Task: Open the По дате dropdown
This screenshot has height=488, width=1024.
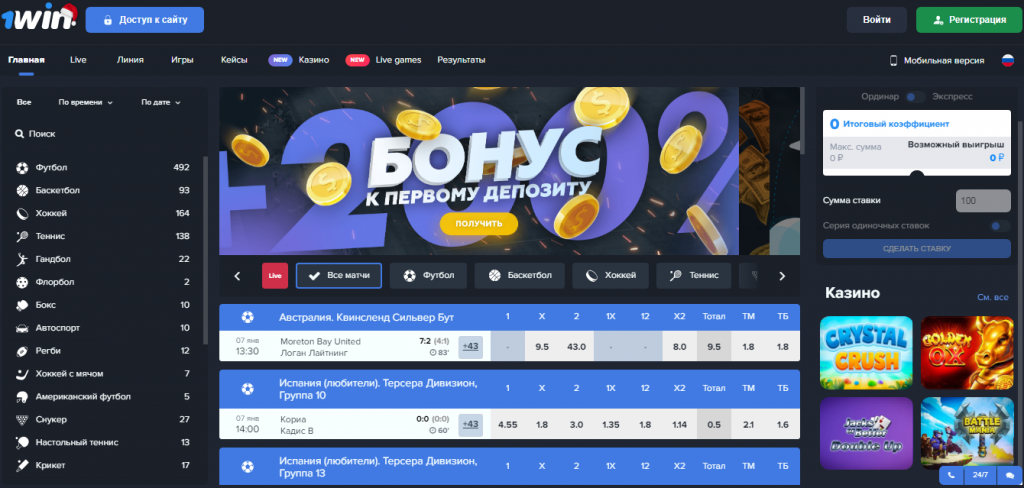Action: point(161,103)
